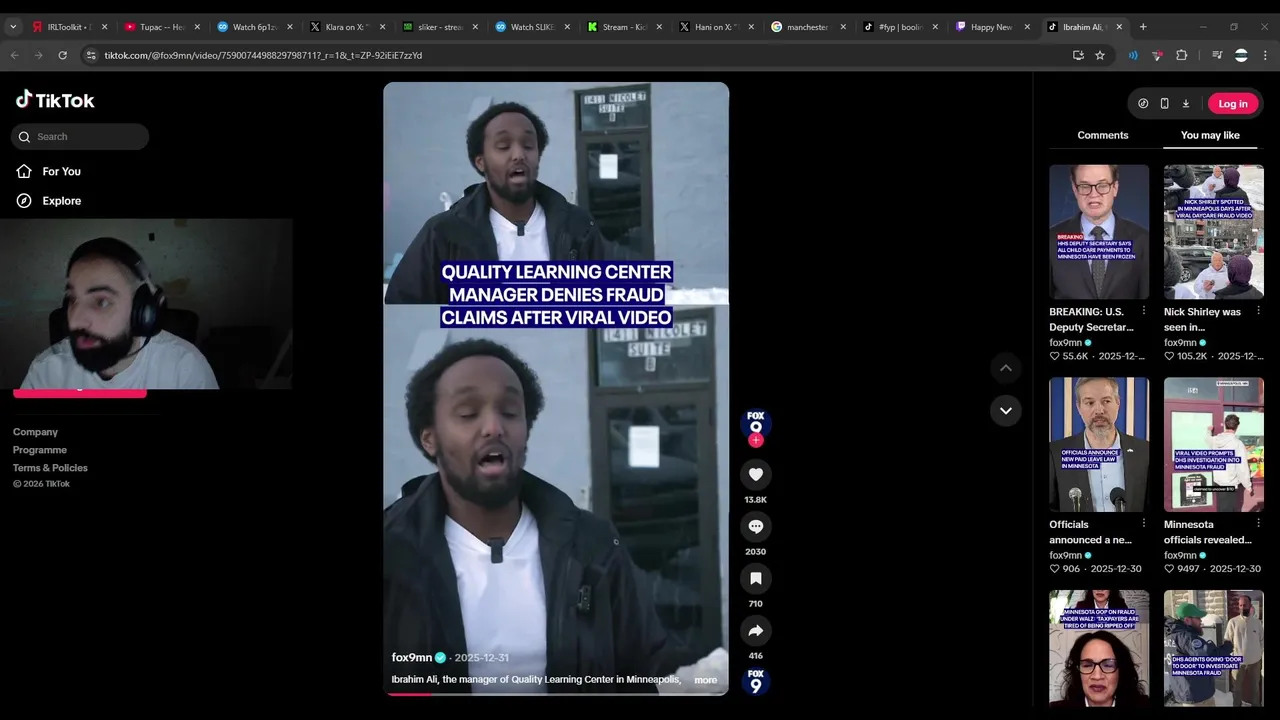Viewport: 1280px width, 720px height.
Task: View site information icon in address bar
Action: (x=91, y=55)
